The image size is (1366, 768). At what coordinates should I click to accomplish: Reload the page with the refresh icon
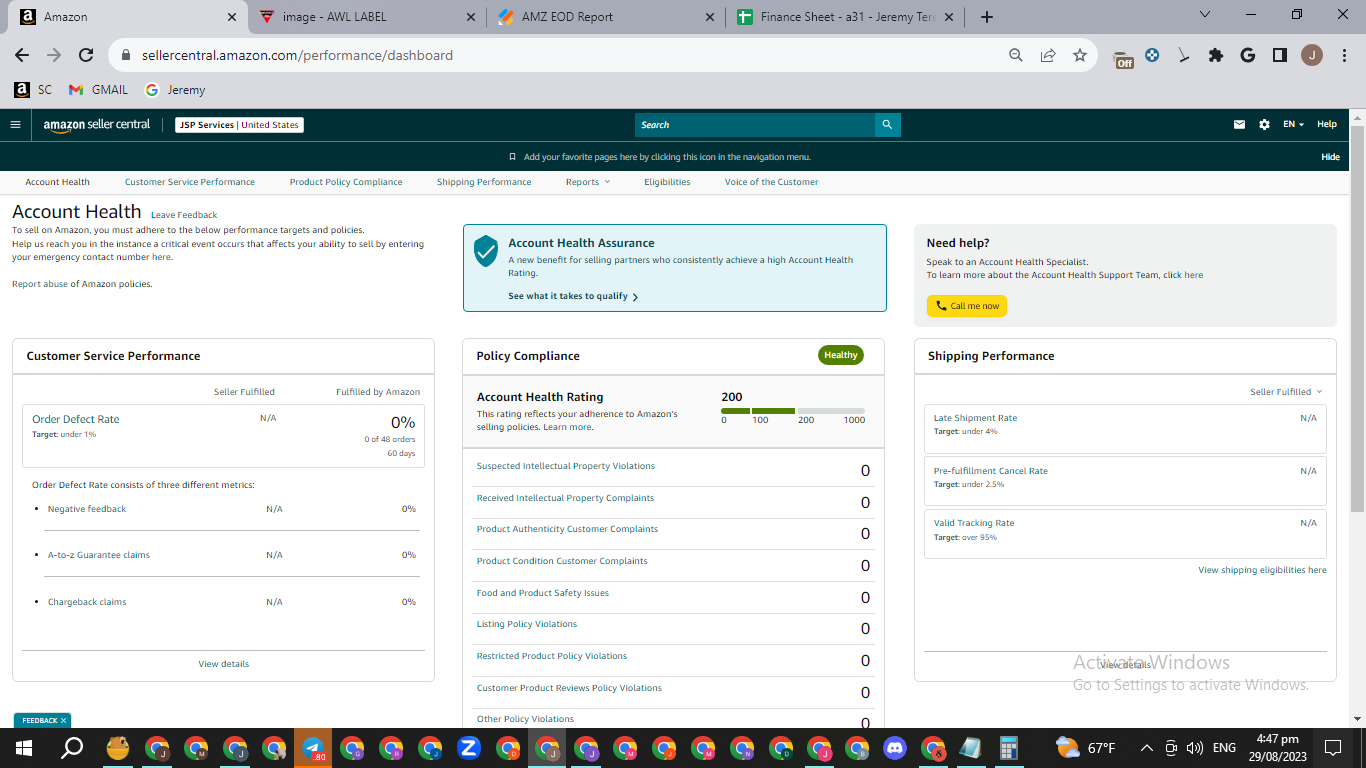[x=86, y=55]
